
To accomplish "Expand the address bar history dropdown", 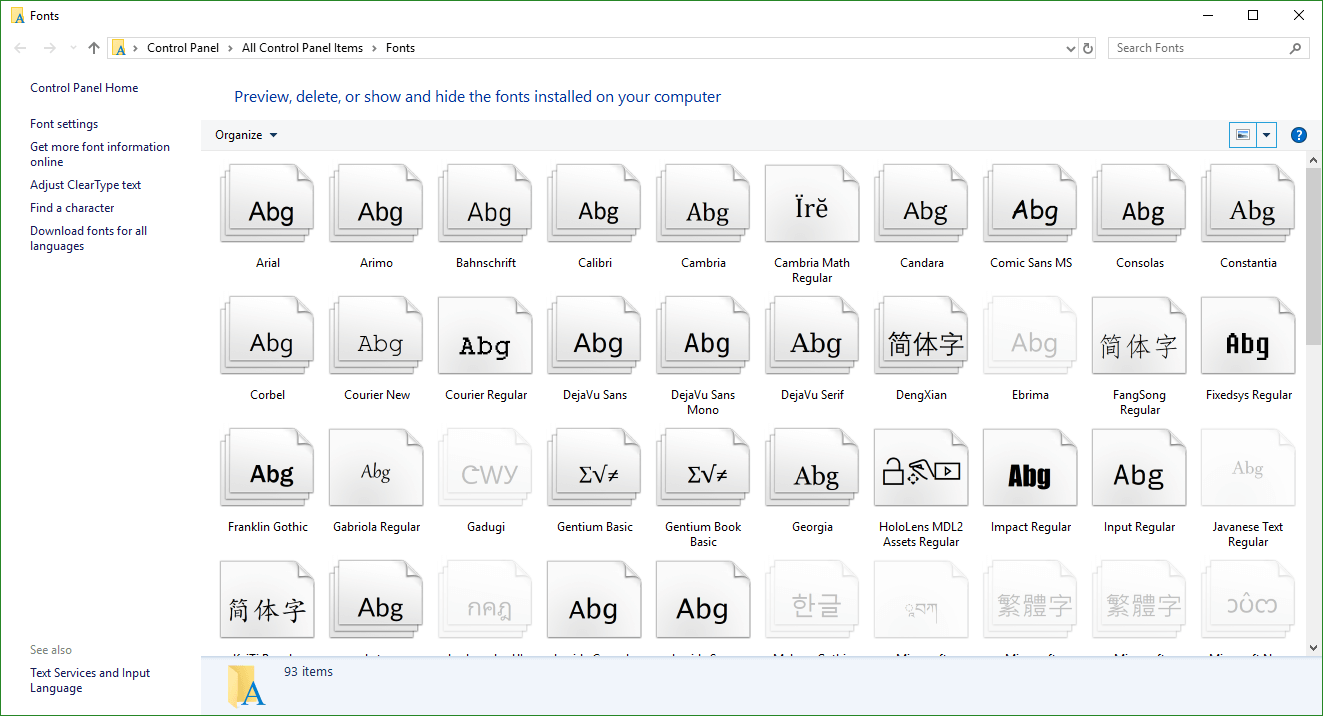I will 1071,48.
